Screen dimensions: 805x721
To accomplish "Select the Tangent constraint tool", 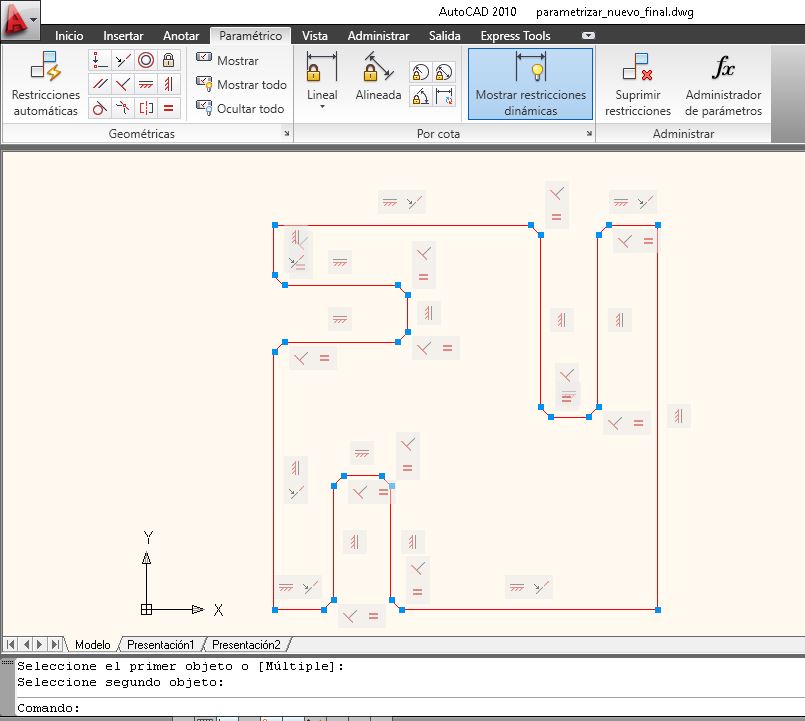I will 100,108.
